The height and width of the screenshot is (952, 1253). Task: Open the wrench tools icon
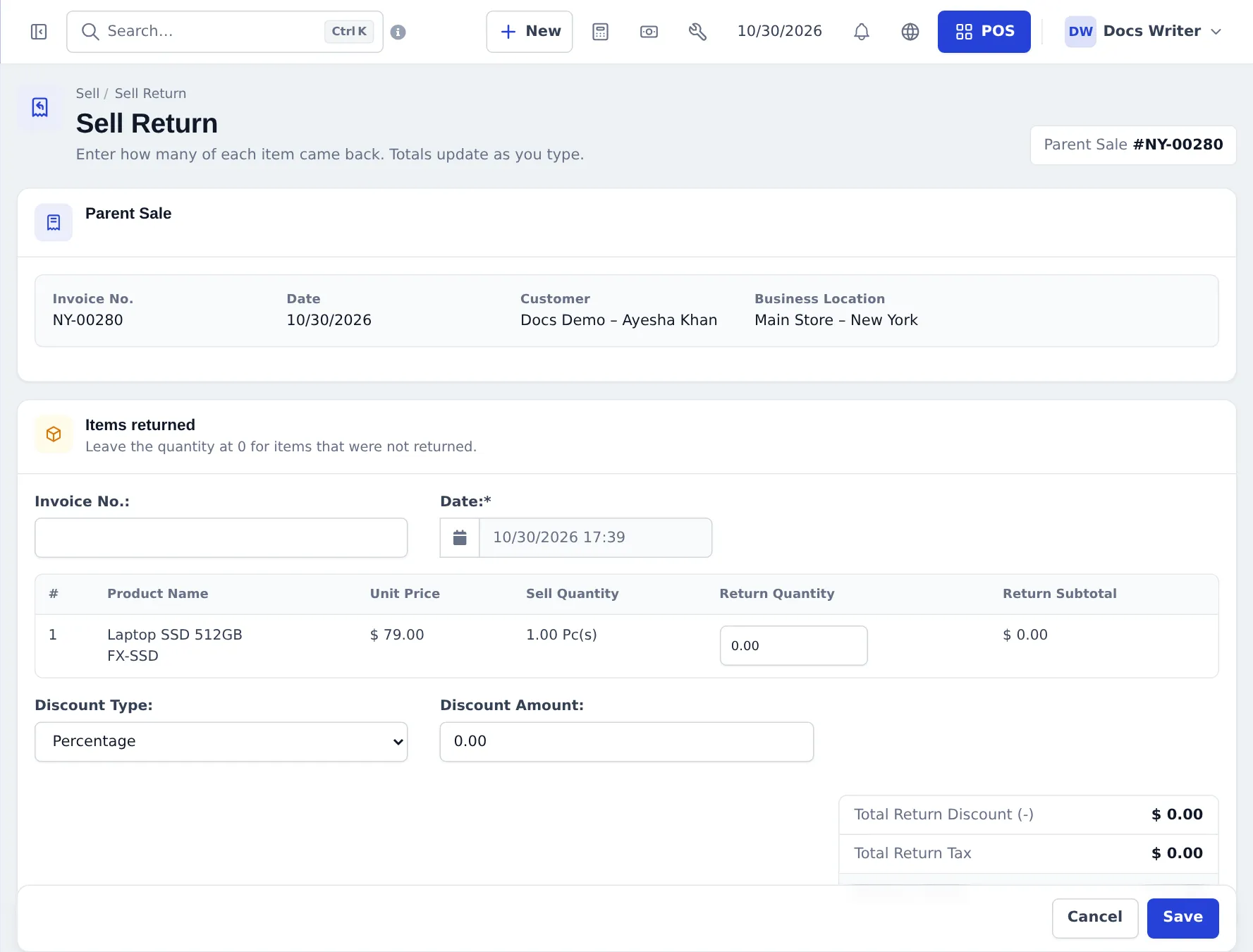(697, 32)
